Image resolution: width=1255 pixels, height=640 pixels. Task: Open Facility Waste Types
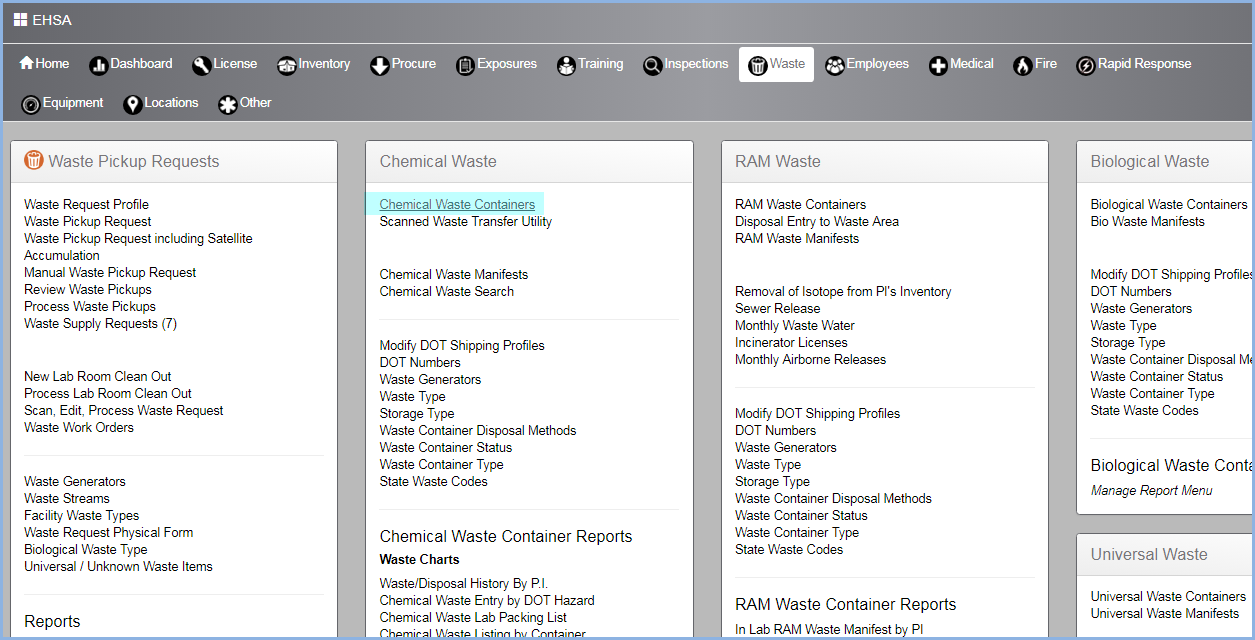pos(82,516)
